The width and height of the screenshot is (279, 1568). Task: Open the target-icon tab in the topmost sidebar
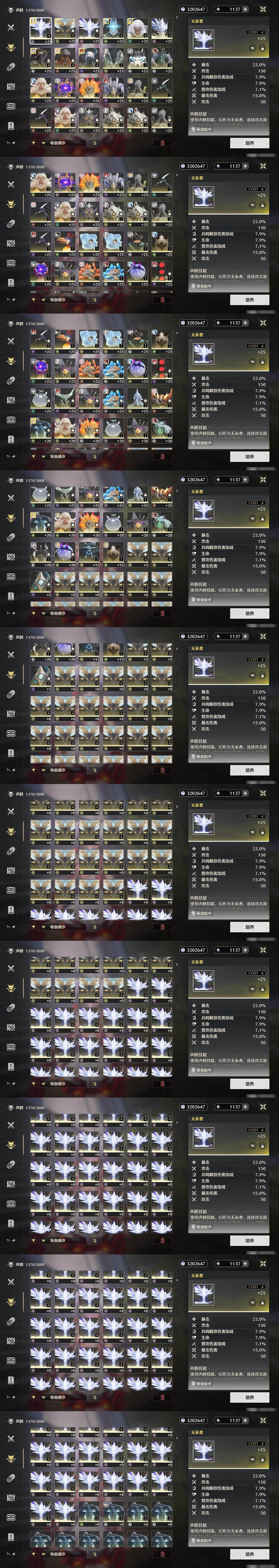click(x=10, y=86)
